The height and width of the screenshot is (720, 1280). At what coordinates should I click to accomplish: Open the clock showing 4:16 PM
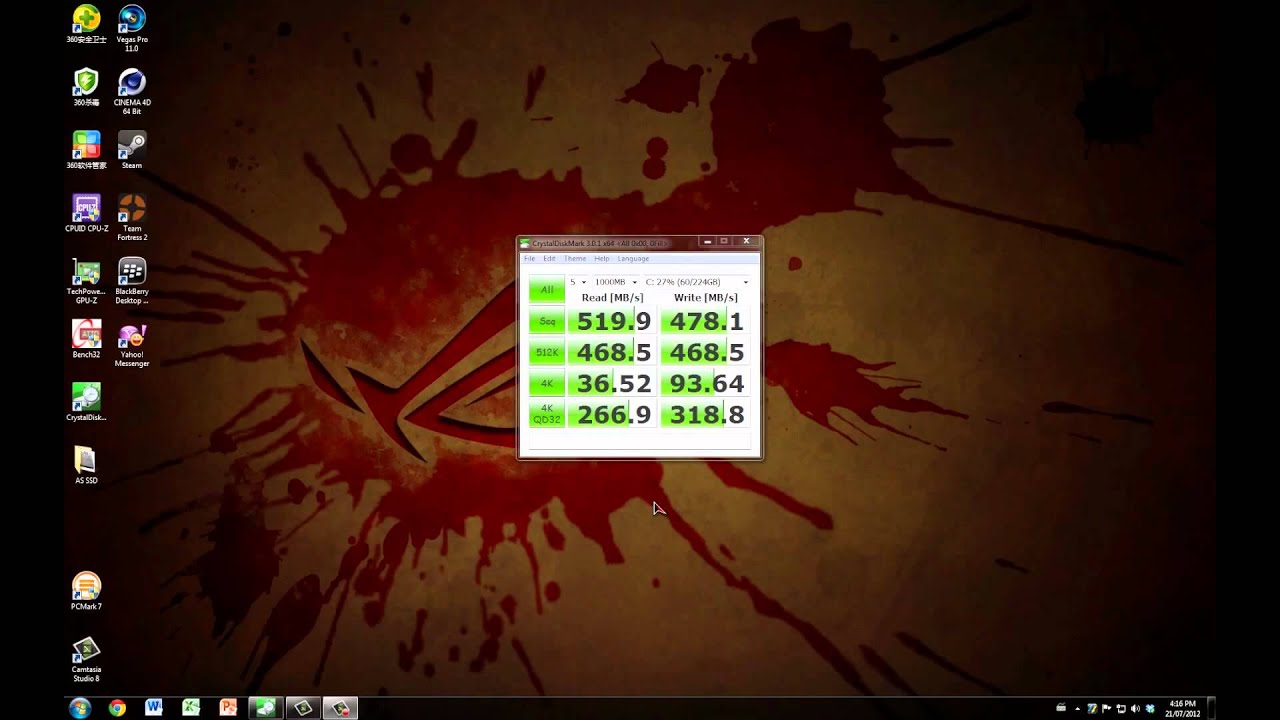coord(1182,708)
